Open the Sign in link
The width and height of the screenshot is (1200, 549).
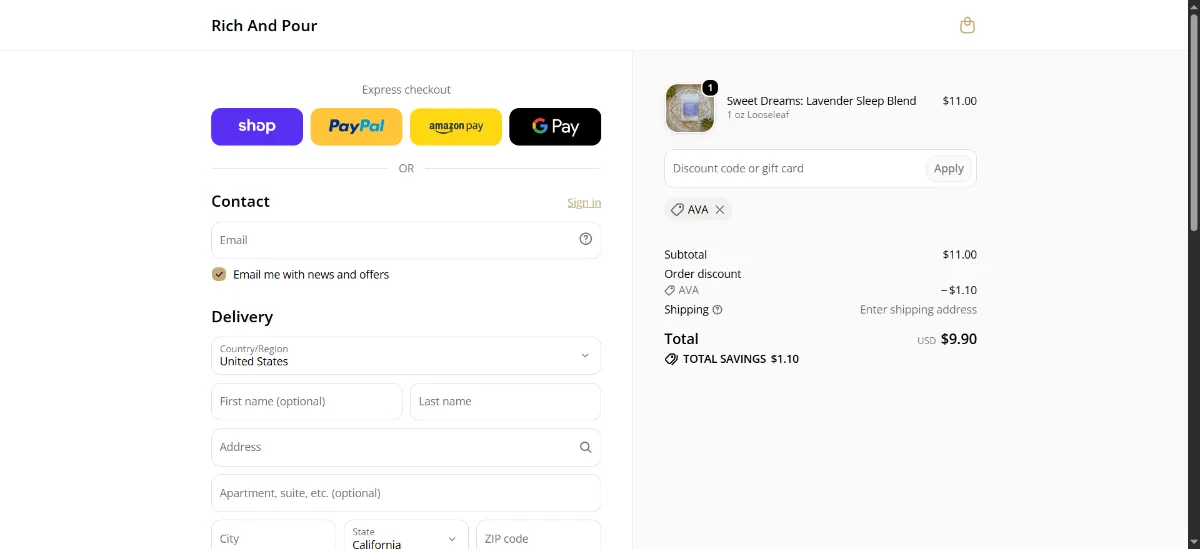pos(584,202)
